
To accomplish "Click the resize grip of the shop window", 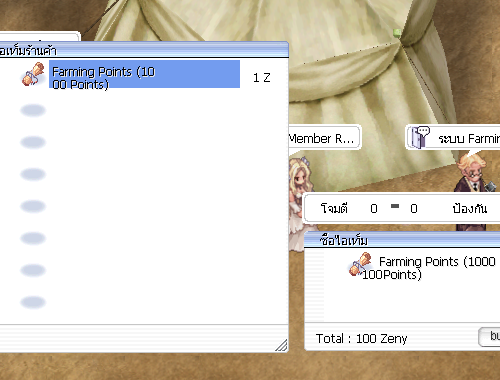I will (x=281, y=345).
